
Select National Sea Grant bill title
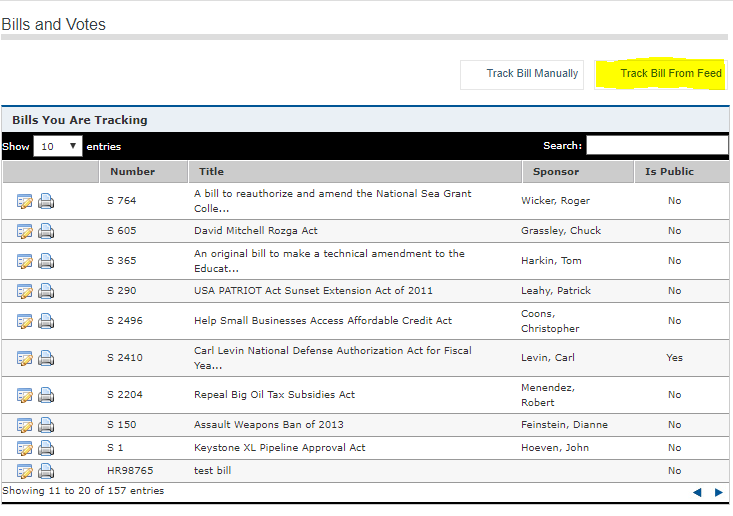(333, 201)
